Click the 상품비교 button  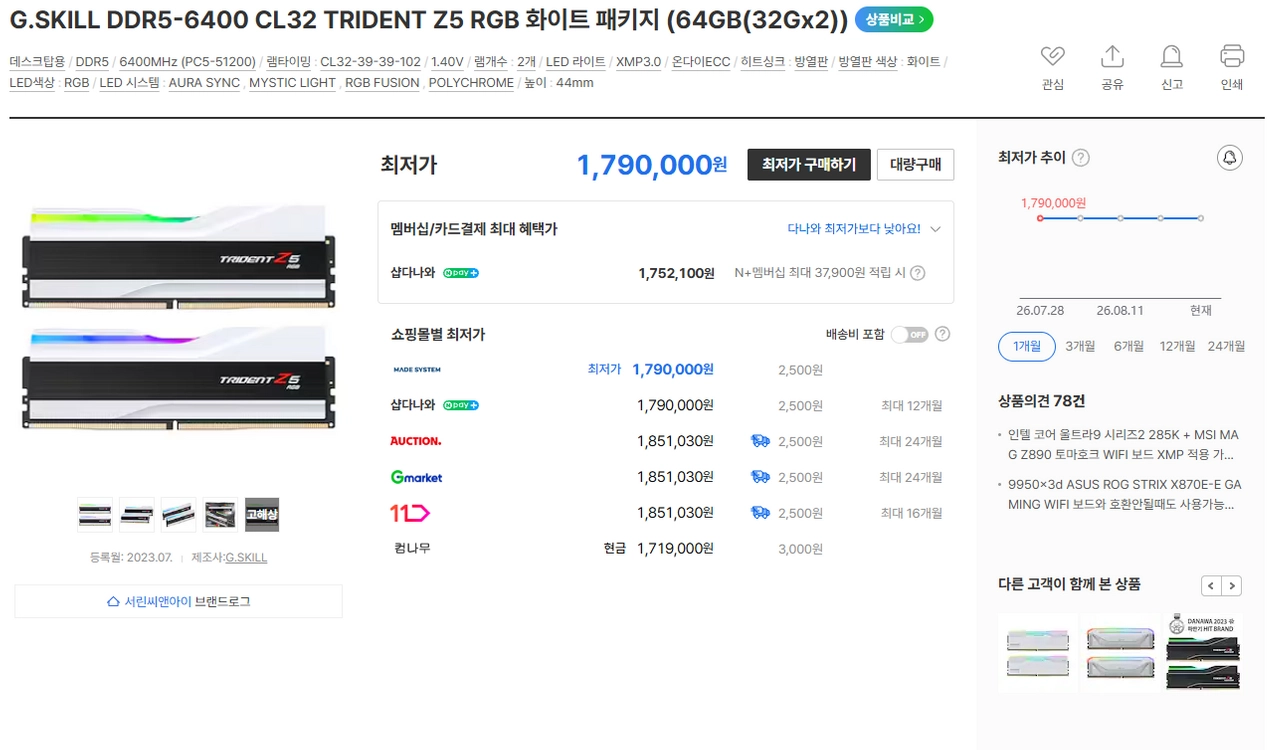894,19
